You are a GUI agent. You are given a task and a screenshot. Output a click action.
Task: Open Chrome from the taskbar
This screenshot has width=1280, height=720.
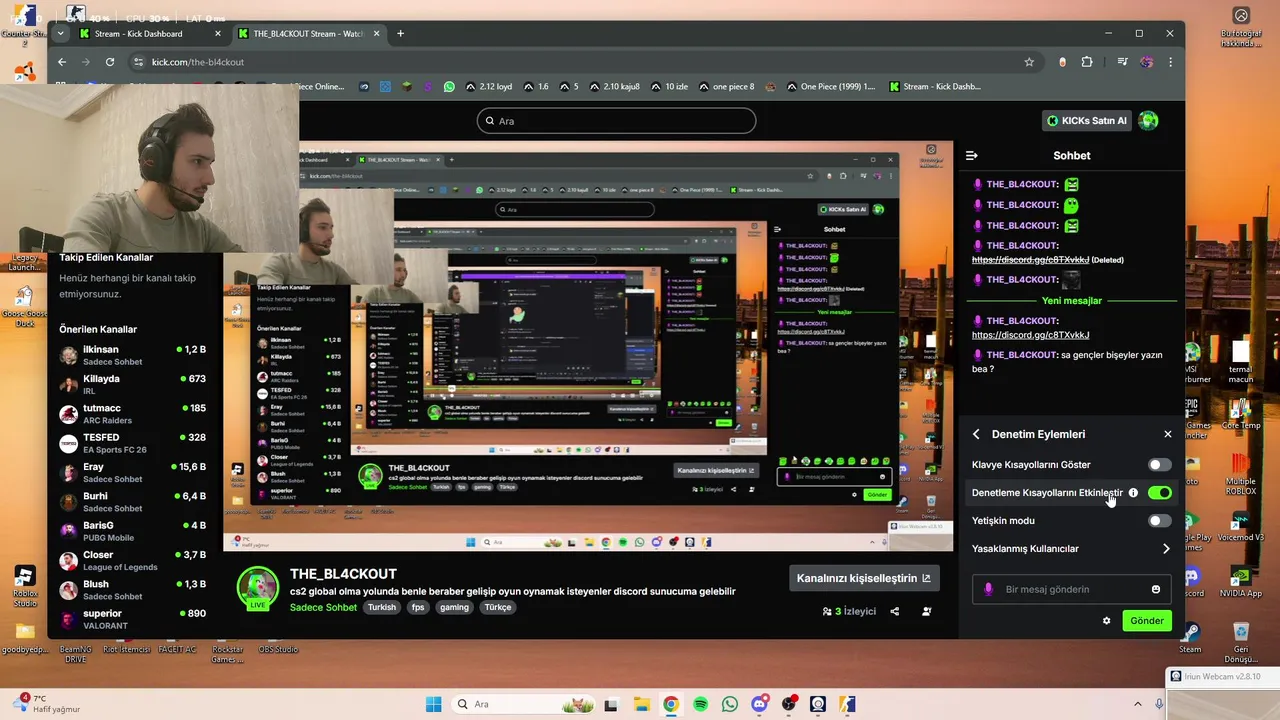[x=670, y=704]
